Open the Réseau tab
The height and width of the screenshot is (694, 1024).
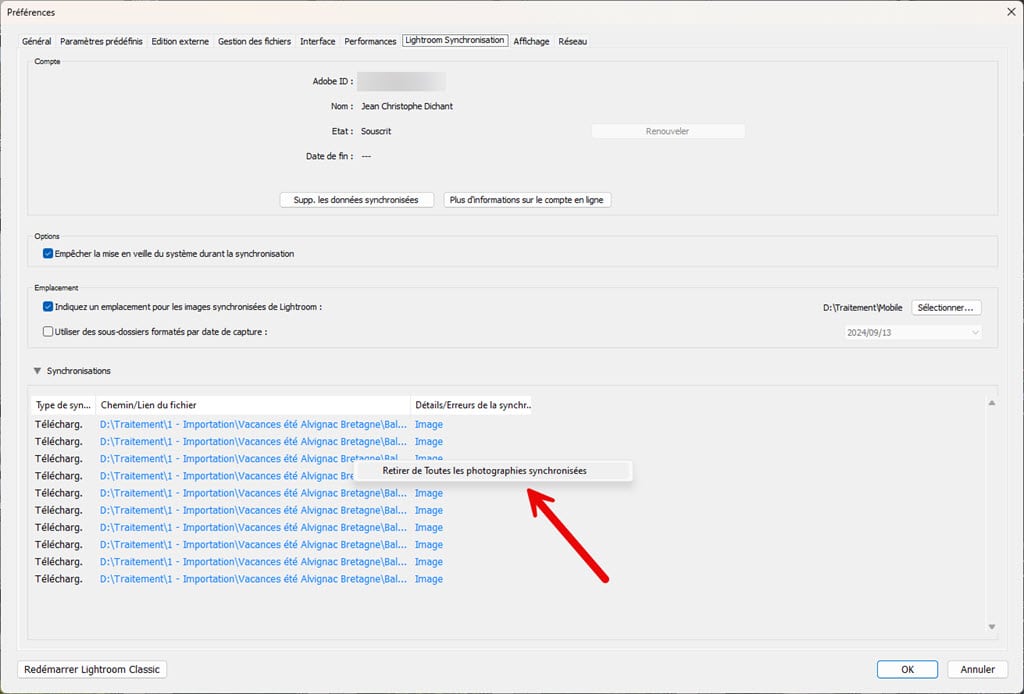(x=573, y=41)
